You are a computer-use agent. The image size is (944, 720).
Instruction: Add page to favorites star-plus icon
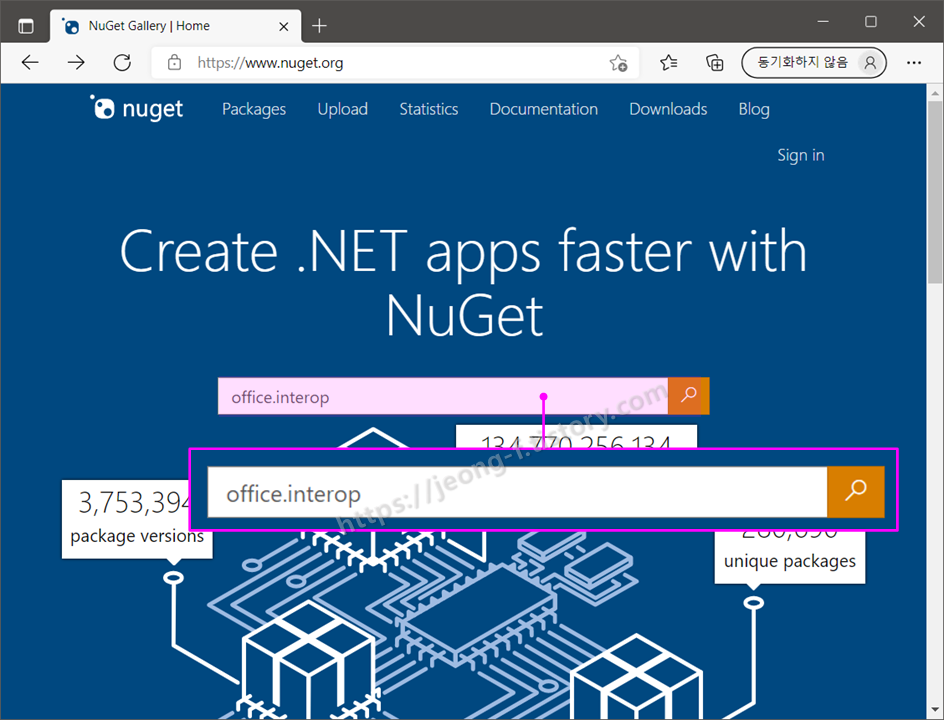[x=618, y=63]
